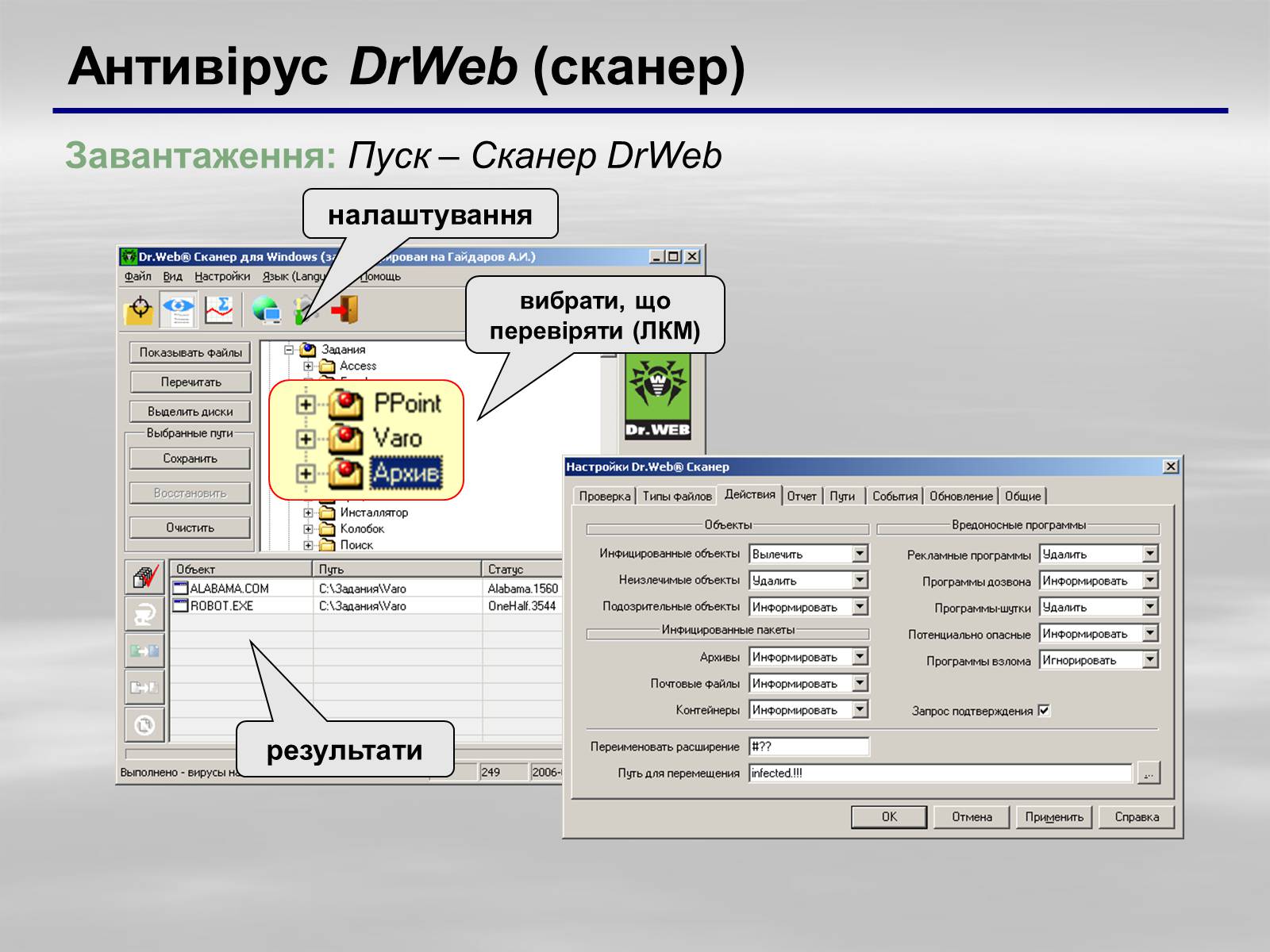Click the Статус column header
Viewport: 1270px width, 952px height.
(522, 569)
